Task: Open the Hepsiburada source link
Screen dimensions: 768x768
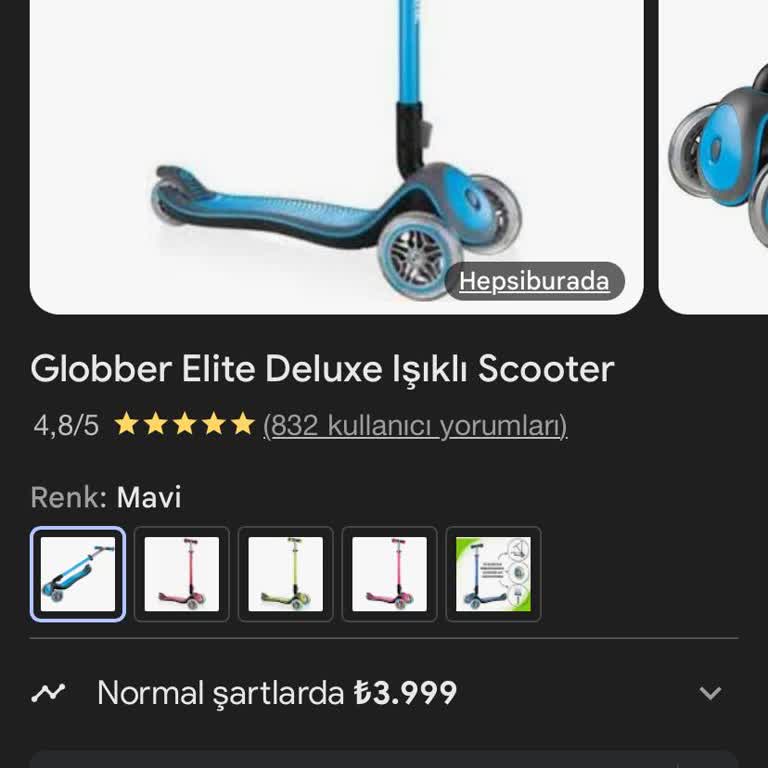Action: point(534,281)
